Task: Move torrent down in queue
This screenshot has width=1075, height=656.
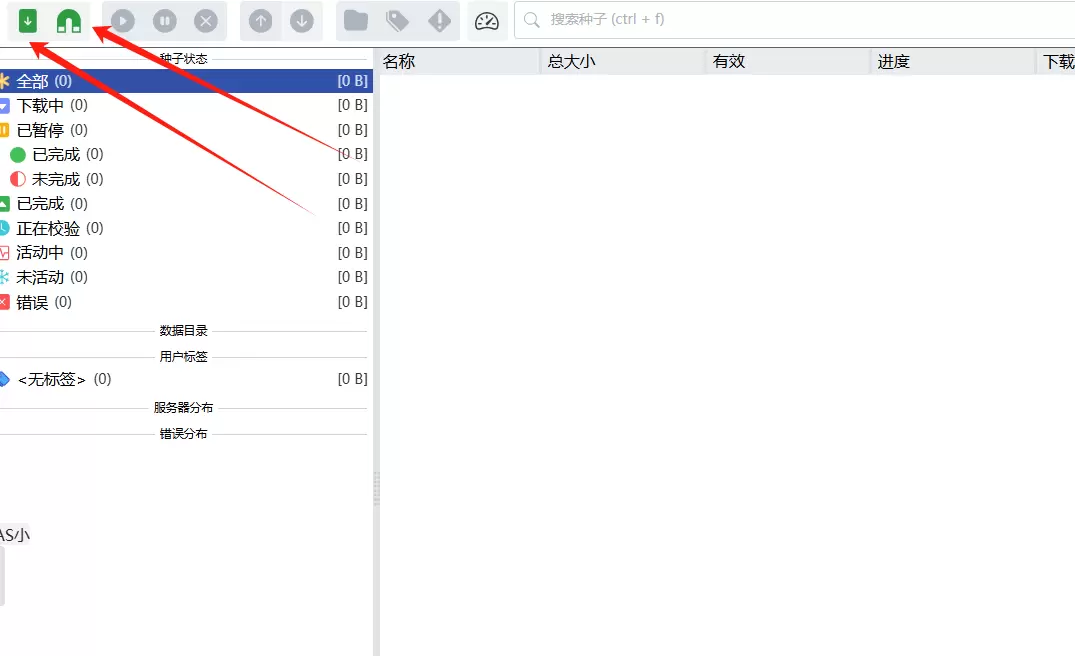Action: [301, 20]
